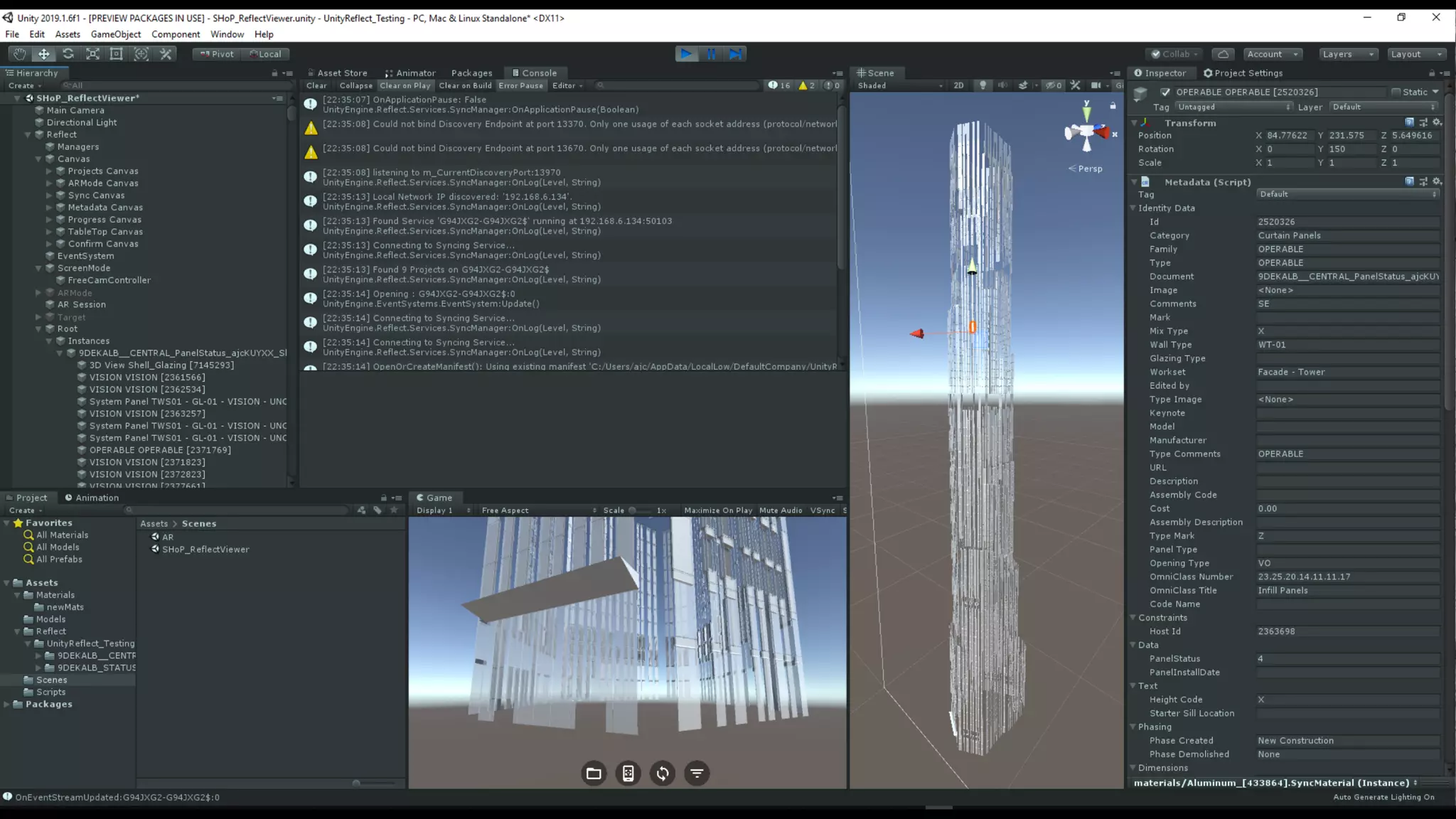Open the Shaded draw mode dropdown
The width and height of the screenshot is (1456, 819).
[899, 85]
